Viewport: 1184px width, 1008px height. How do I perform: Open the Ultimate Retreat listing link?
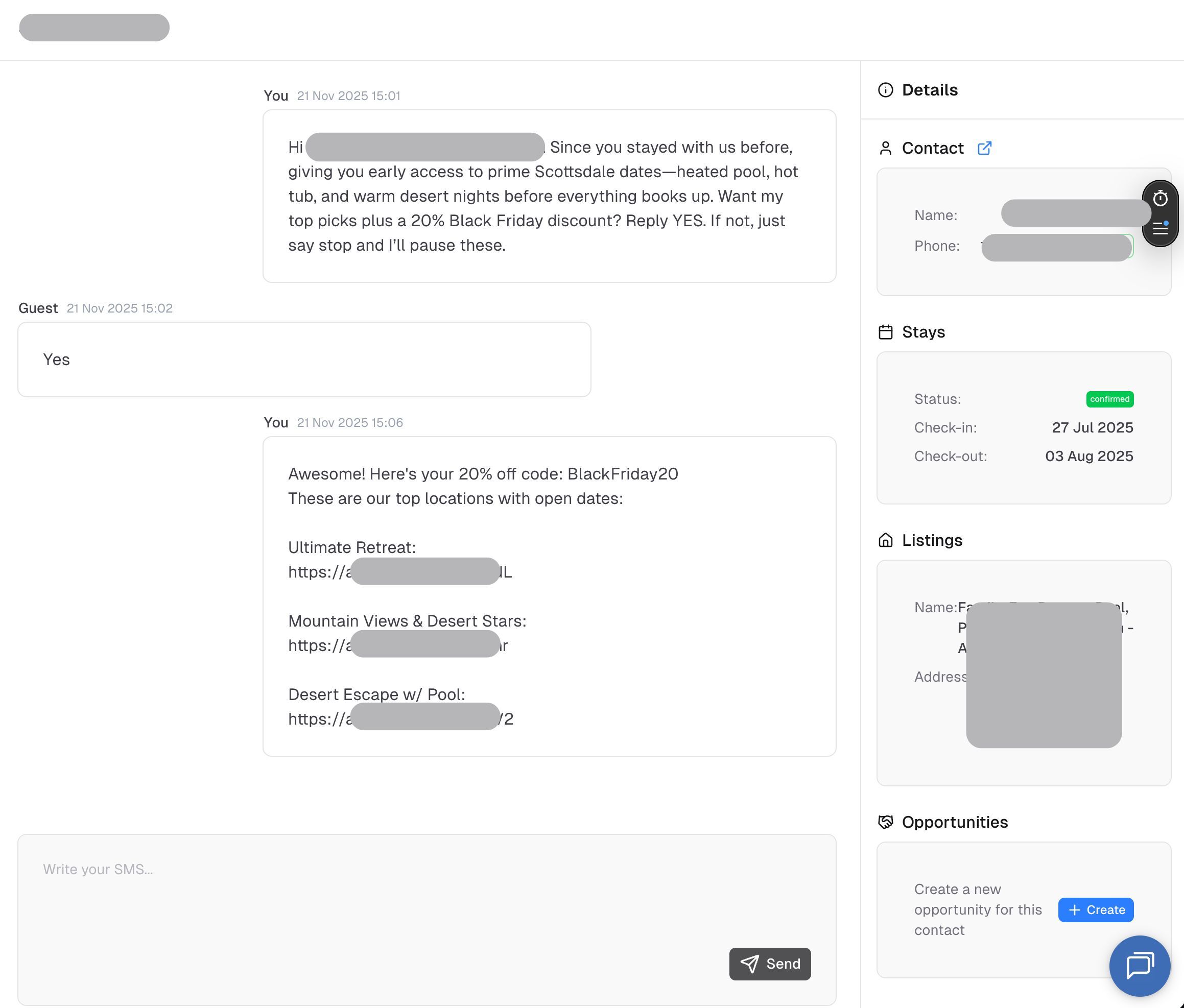click(399, 572)
